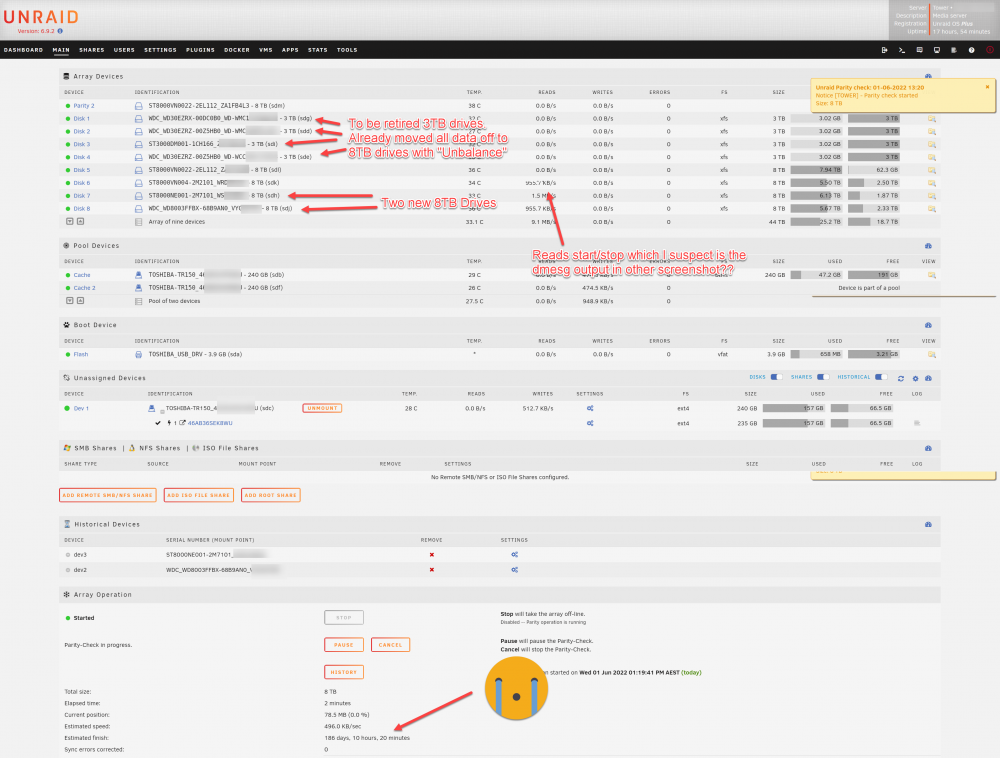Go to the SETTINGS tab
Screen dimensions: 1000x758
click(x=160, y=50)
